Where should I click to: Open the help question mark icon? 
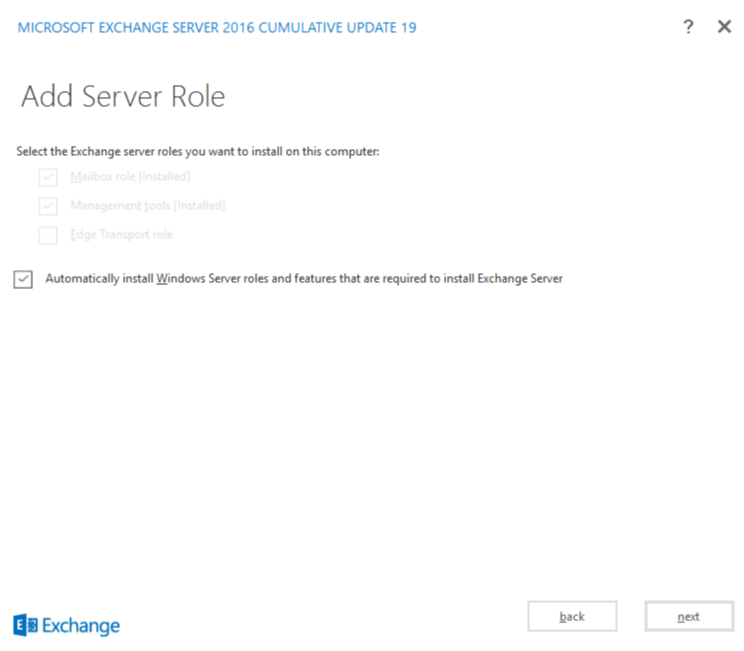(688, 27)
